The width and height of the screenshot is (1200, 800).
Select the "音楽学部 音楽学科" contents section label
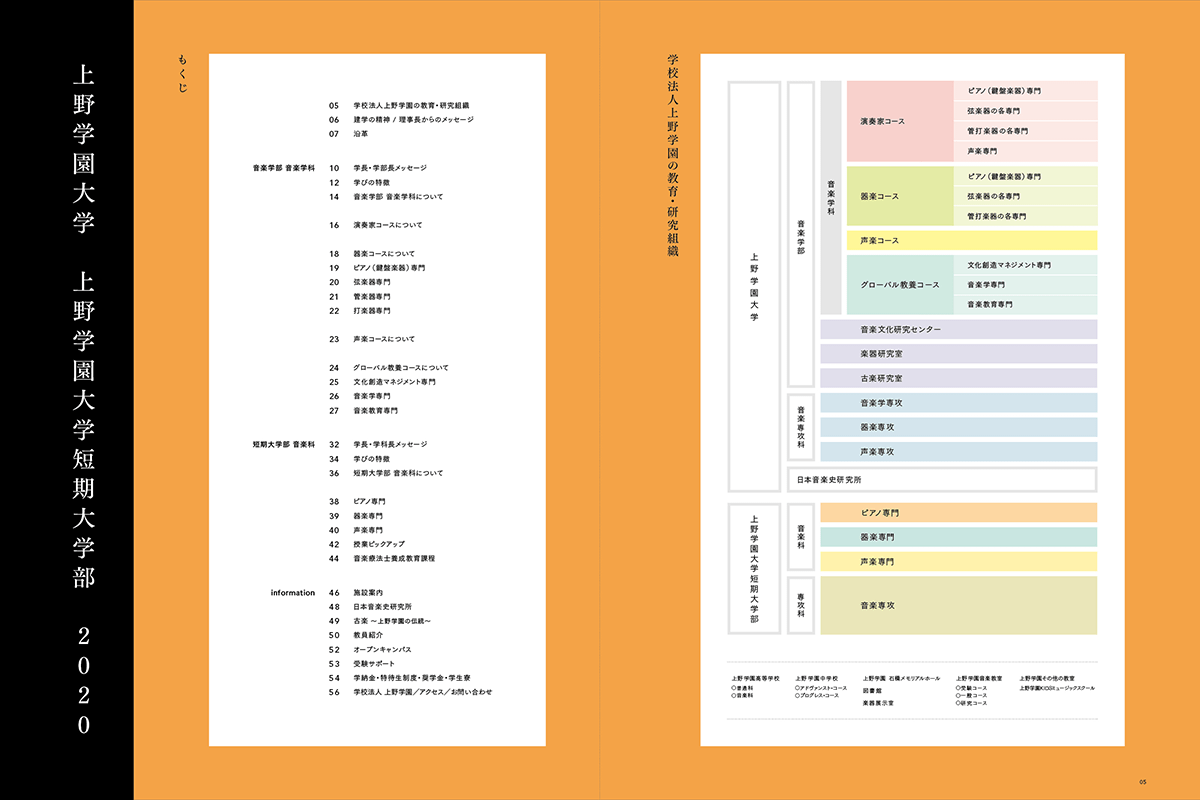pyautogui.click(x=284, y=168)
